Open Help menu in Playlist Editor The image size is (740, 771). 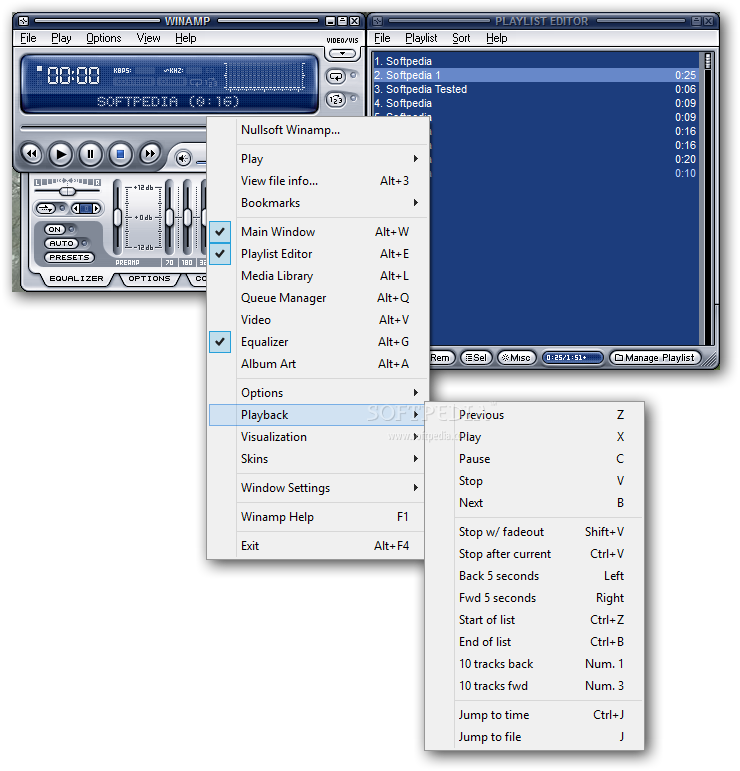click(497, 38)
